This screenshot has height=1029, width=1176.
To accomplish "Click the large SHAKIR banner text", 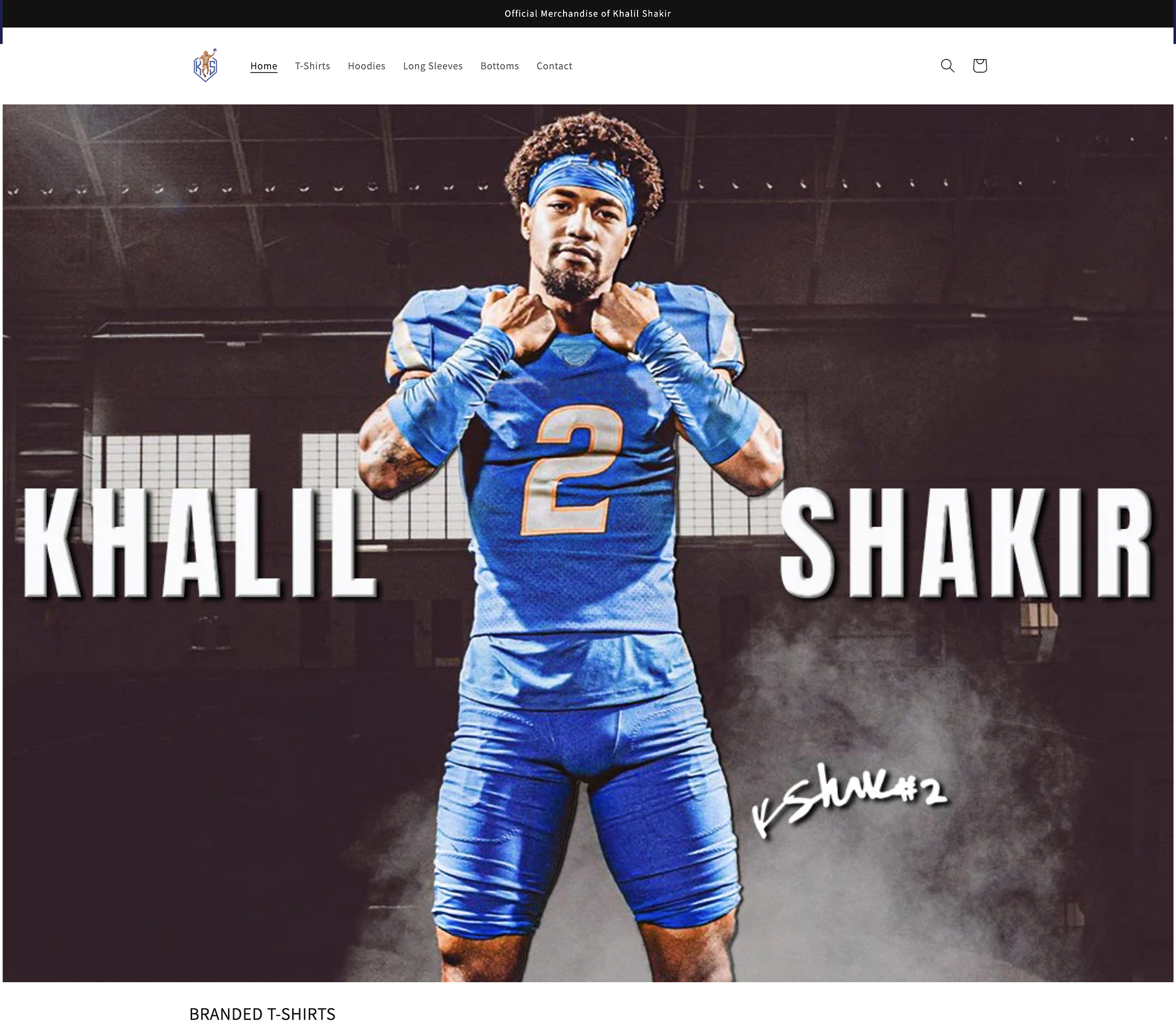I will pyautogui.click(x=966, y=542).
